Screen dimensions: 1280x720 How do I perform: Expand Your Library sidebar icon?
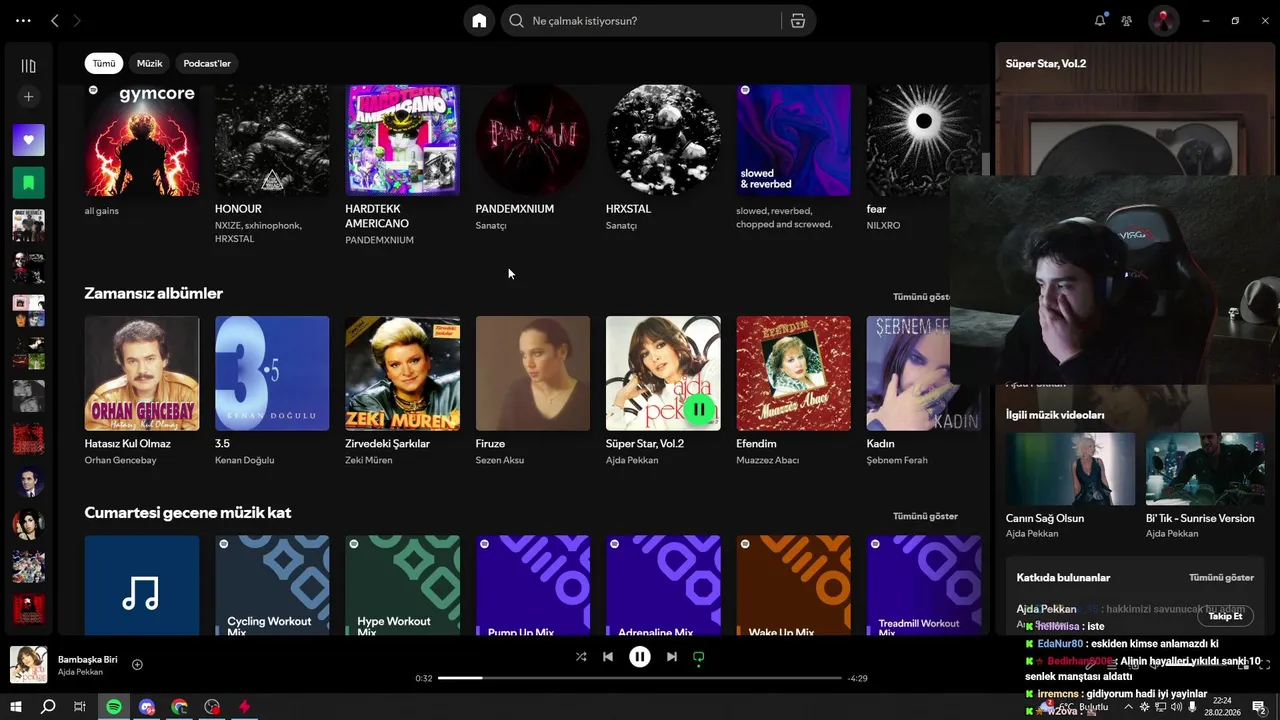(x=28, y=66)
